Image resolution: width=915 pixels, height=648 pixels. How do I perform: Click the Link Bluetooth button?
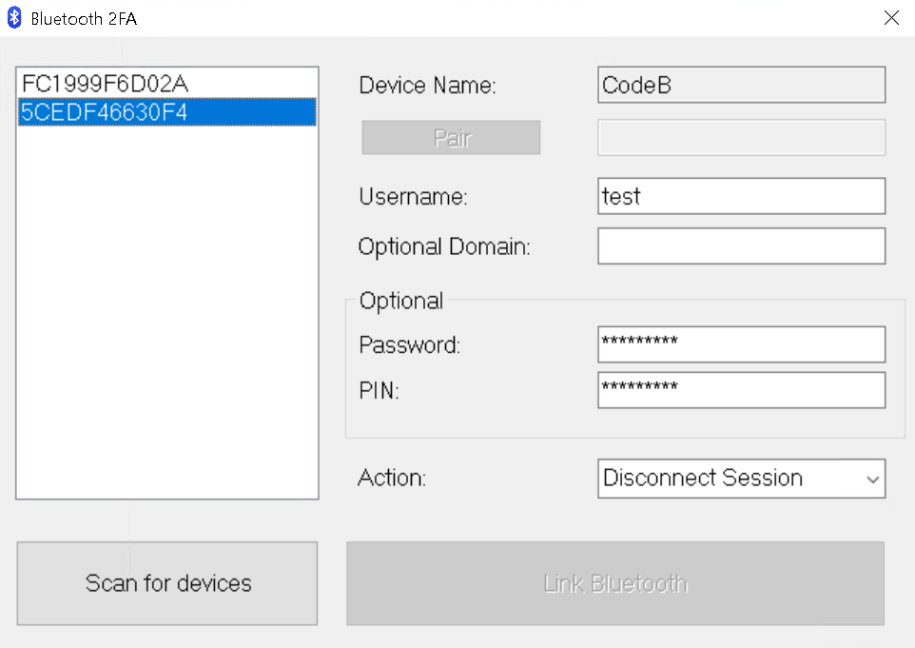tap(615, 583)
